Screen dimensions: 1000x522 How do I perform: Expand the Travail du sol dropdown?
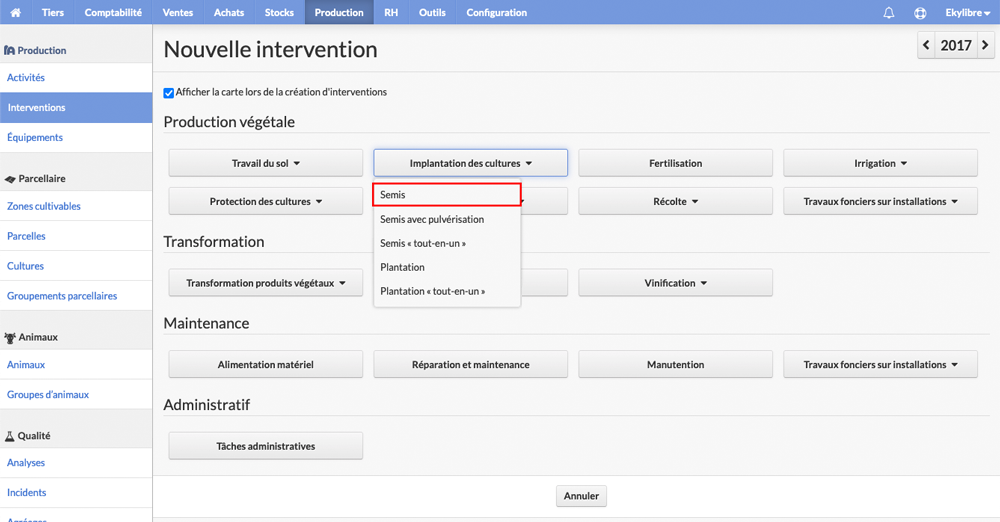click(x=265, y=163)
